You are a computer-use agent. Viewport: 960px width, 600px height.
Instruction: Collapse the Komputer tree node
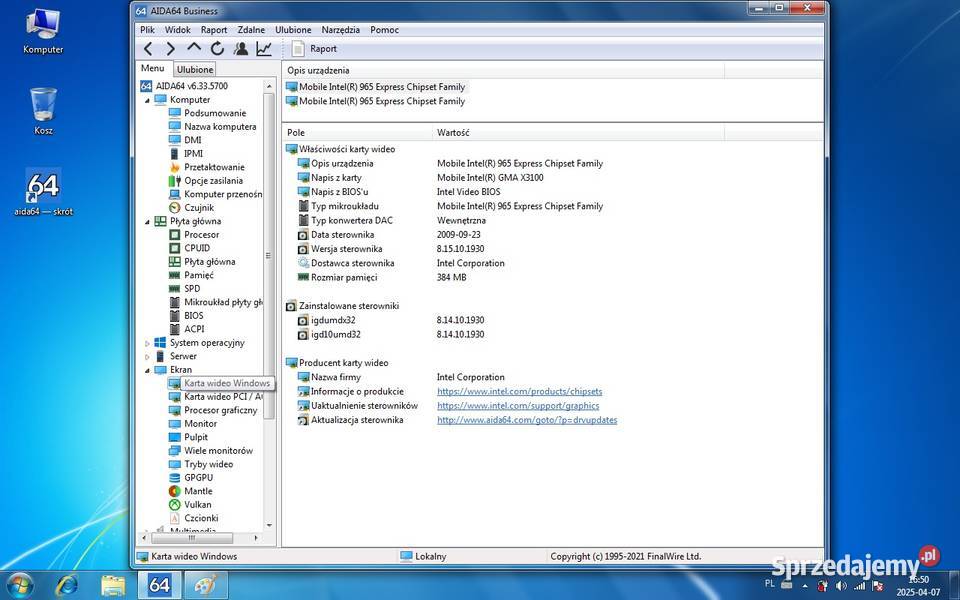[147, 100]
